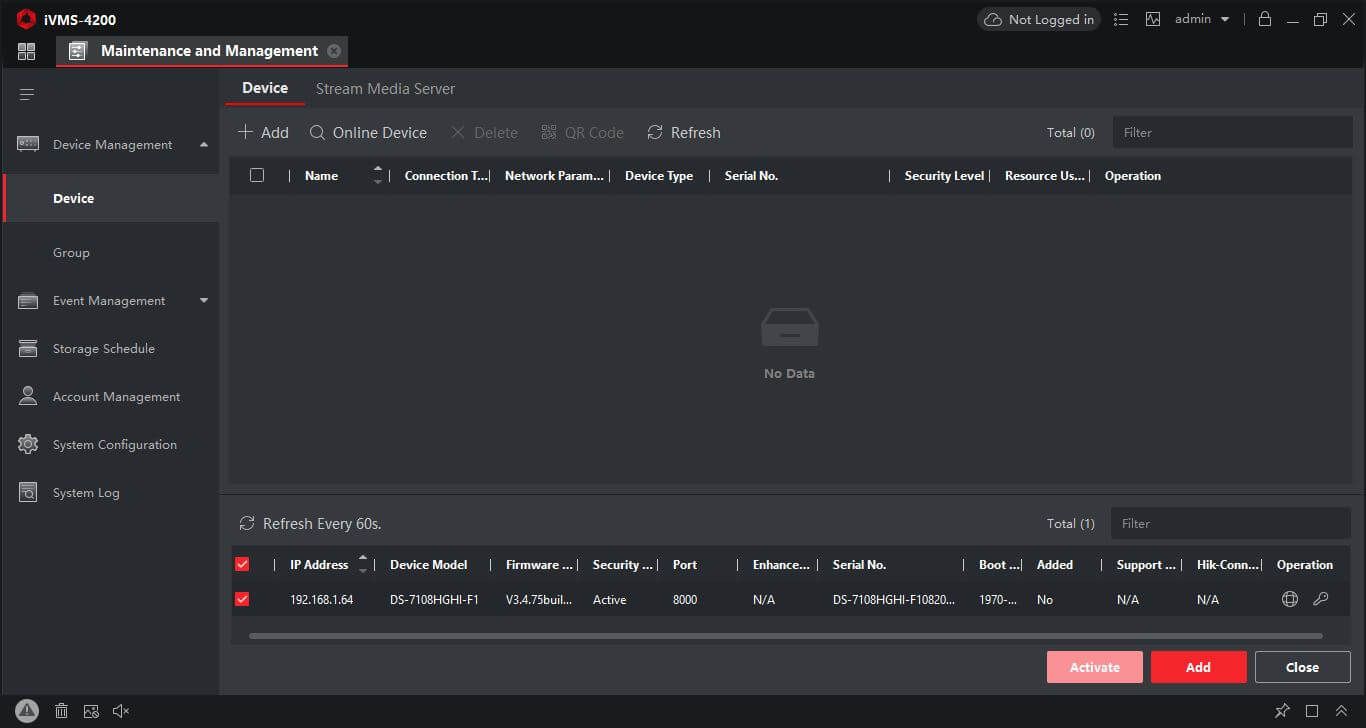Image resolution: width=1366 pixels, height=728 pixels.
Task: Click the picture icon in status bar
Action: (91, 712)
